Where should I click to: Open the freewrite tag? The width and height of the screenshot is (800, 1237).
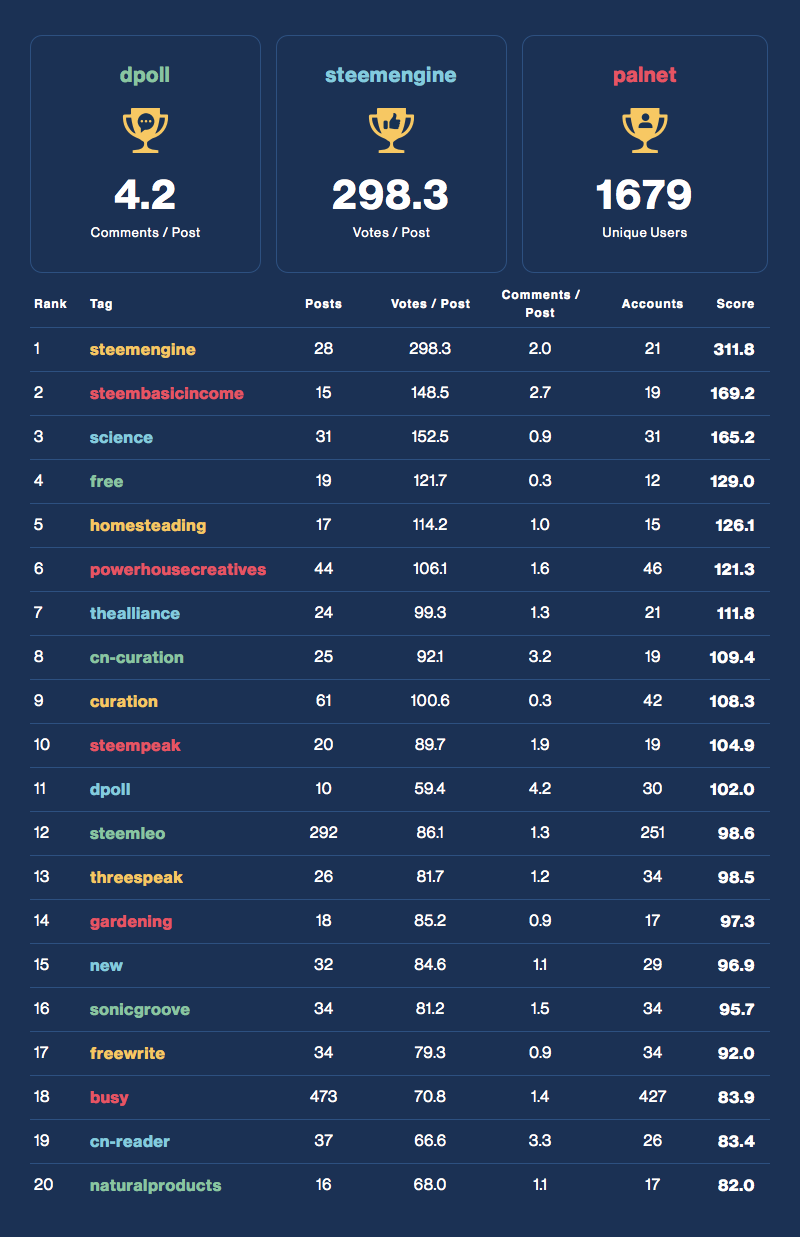pyautogui.click(x=127, y=1053)
